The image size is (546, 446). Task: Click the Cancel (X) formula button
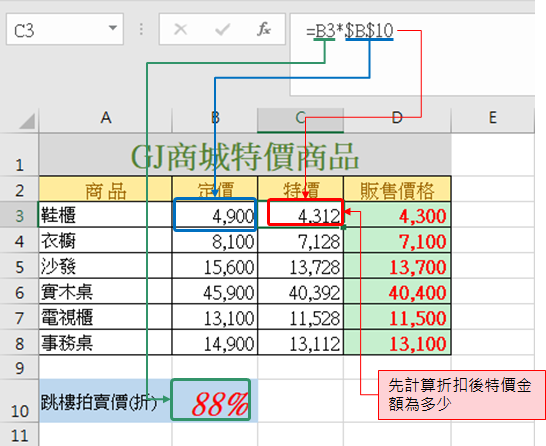coord(180,30)
